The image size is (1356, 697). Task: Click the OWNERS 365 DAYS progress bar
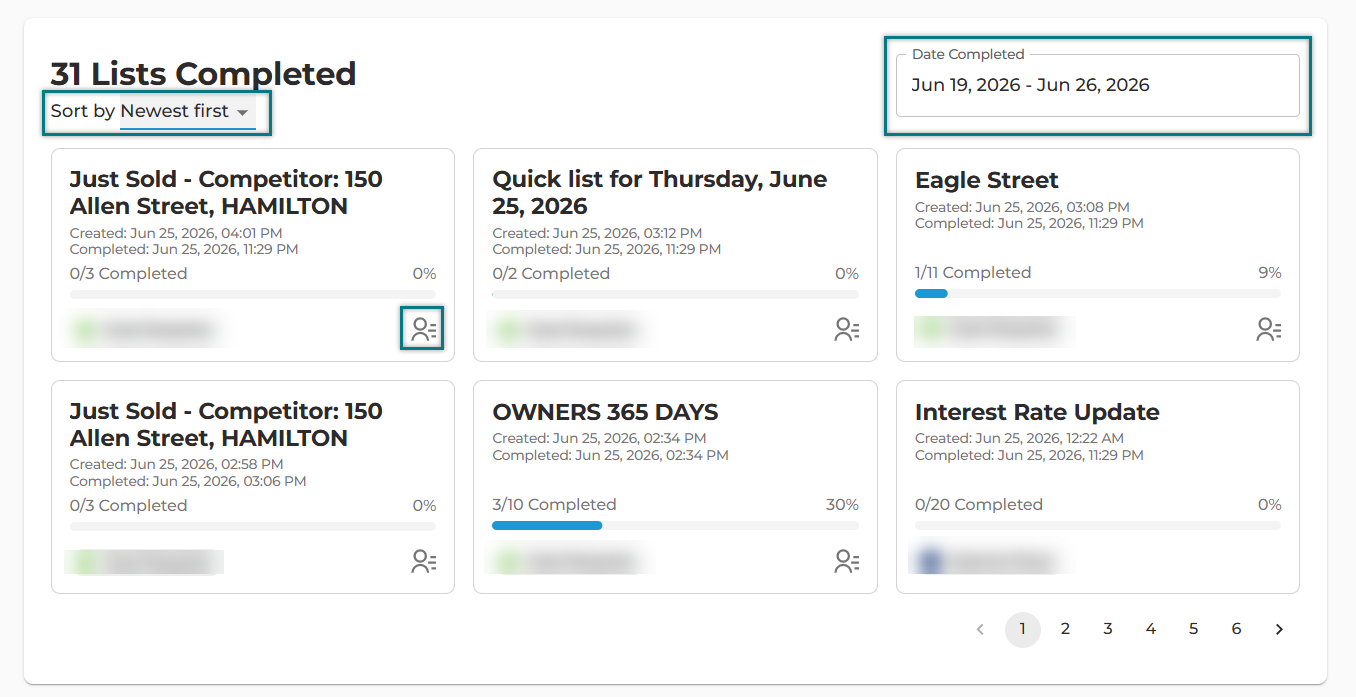675,525
